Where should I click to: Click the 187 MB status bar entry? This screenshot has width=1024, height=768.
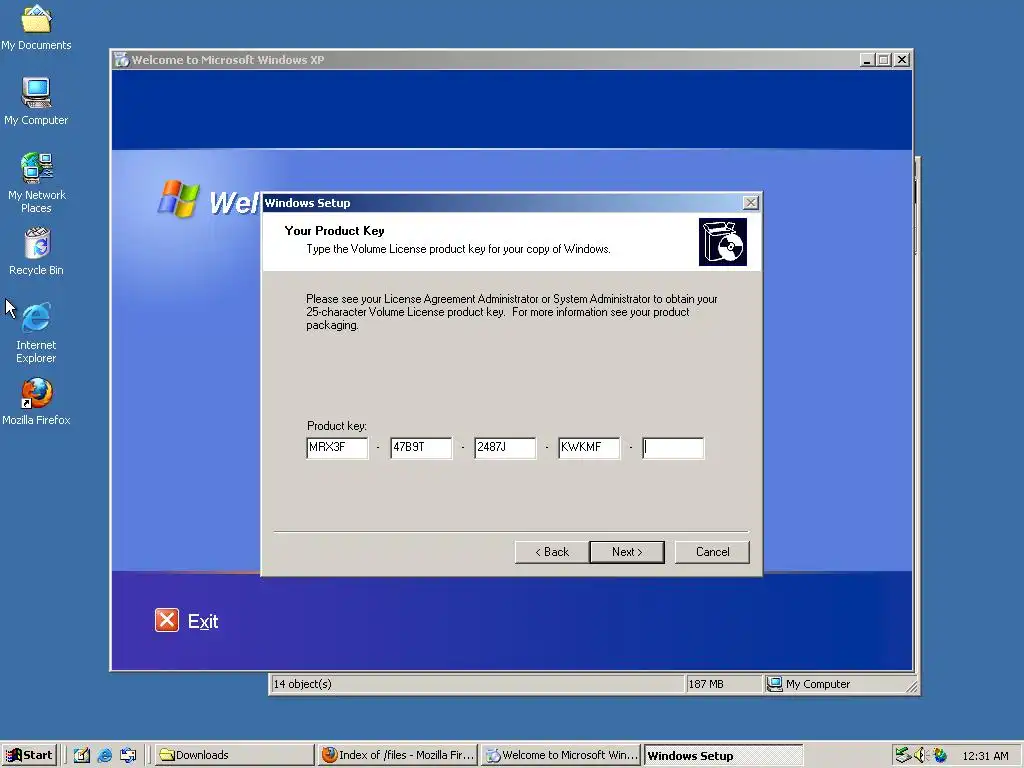(x=706, y=684)
